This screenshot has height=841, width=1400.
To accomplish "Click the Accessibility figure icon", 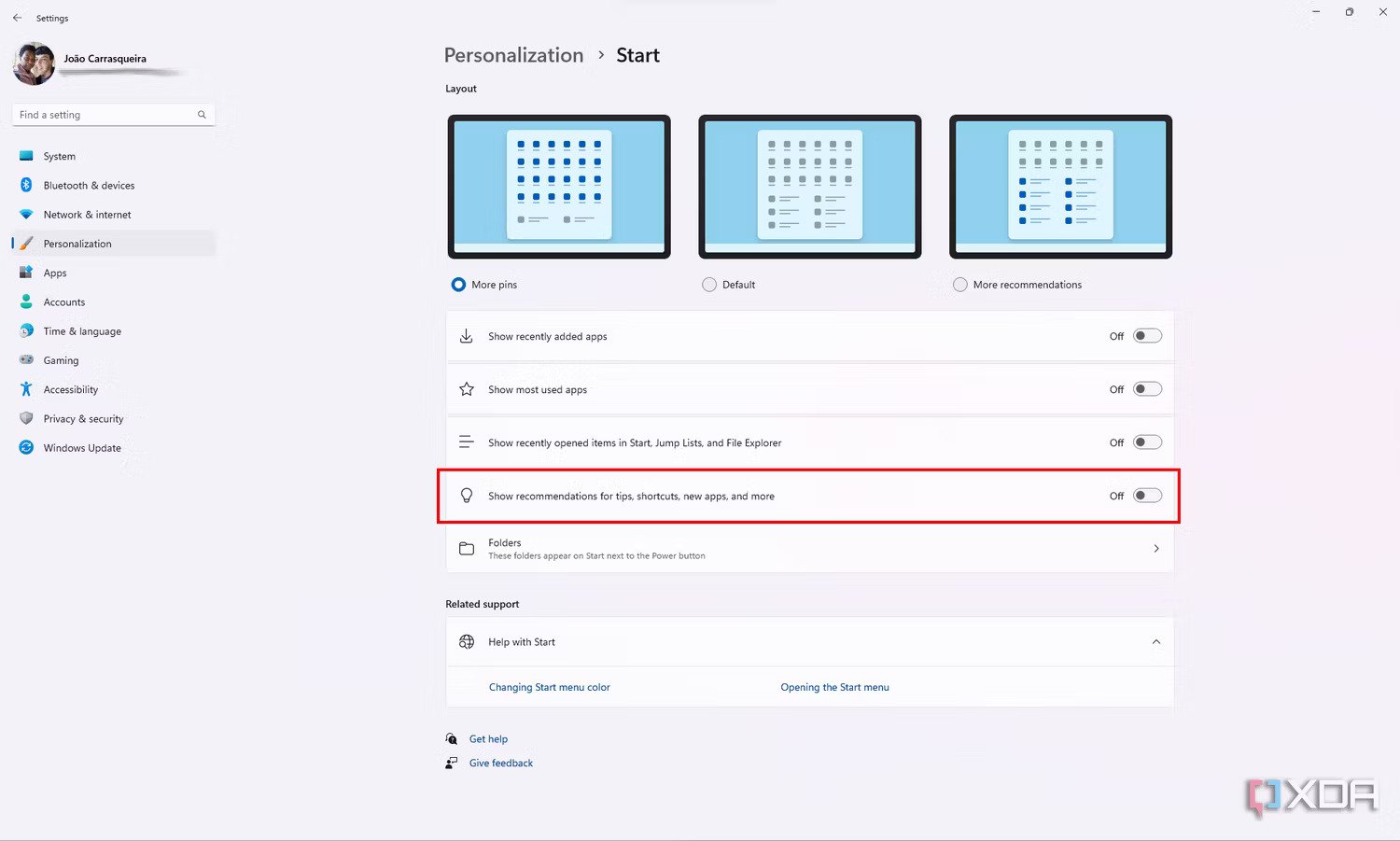I will pyautogui.click(x=26, y=389).
